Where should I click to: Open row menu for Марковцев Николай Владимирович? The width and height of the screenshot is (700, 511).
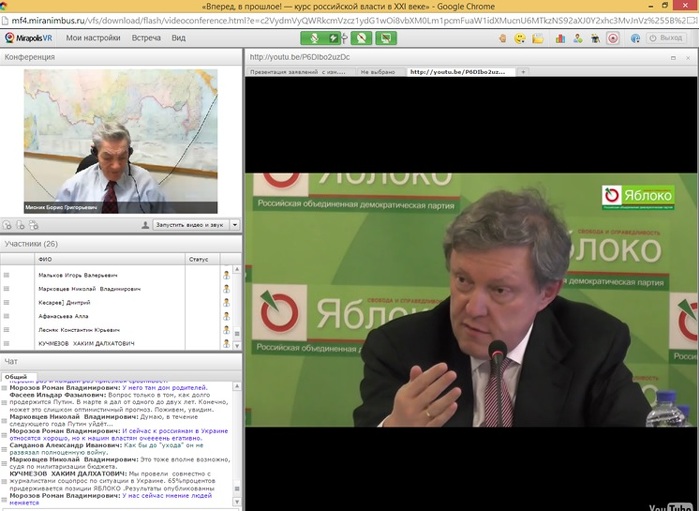(6, 289)
